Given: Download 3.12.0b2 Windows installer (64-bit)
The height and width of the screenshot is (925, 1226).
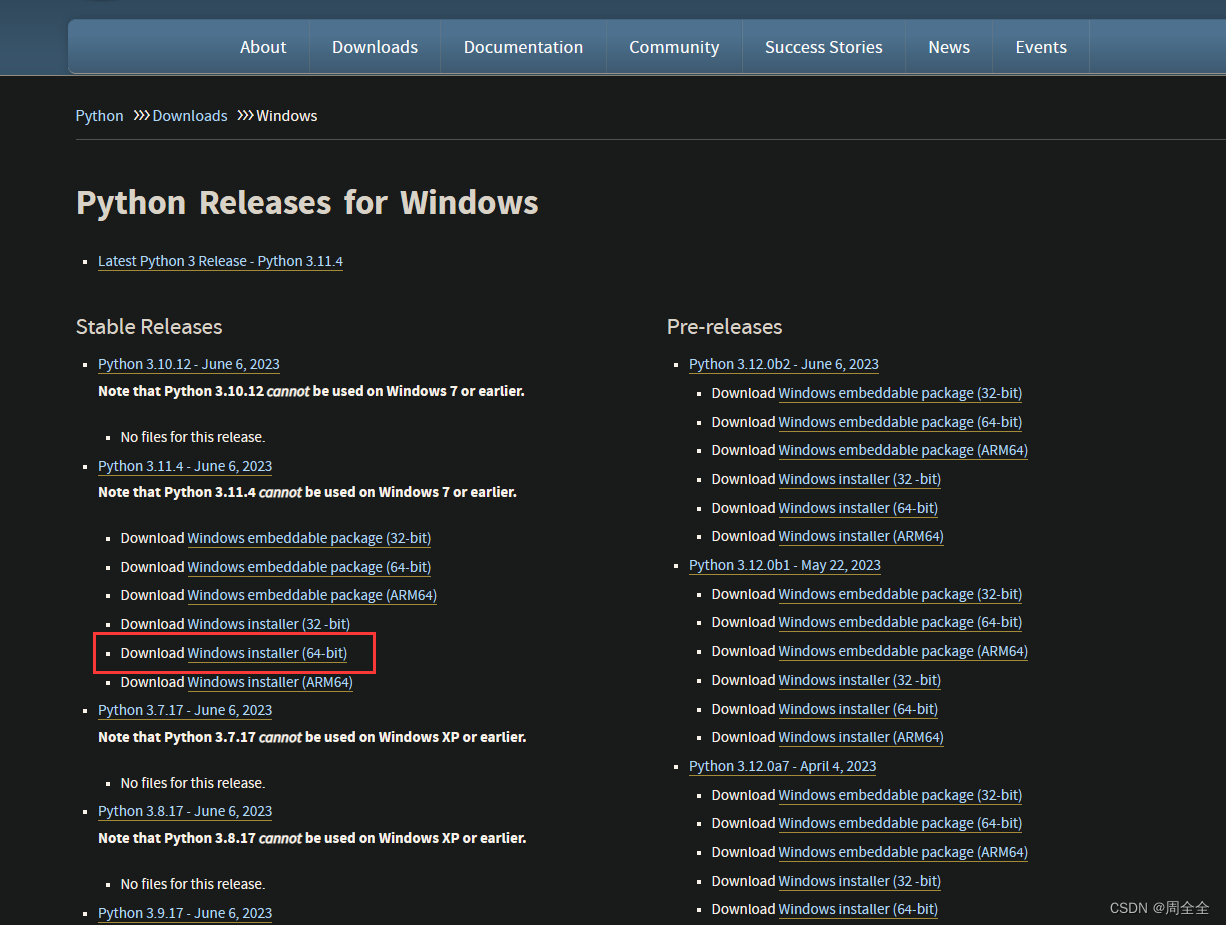Looking at the screenshot, I should click(858, 508).
